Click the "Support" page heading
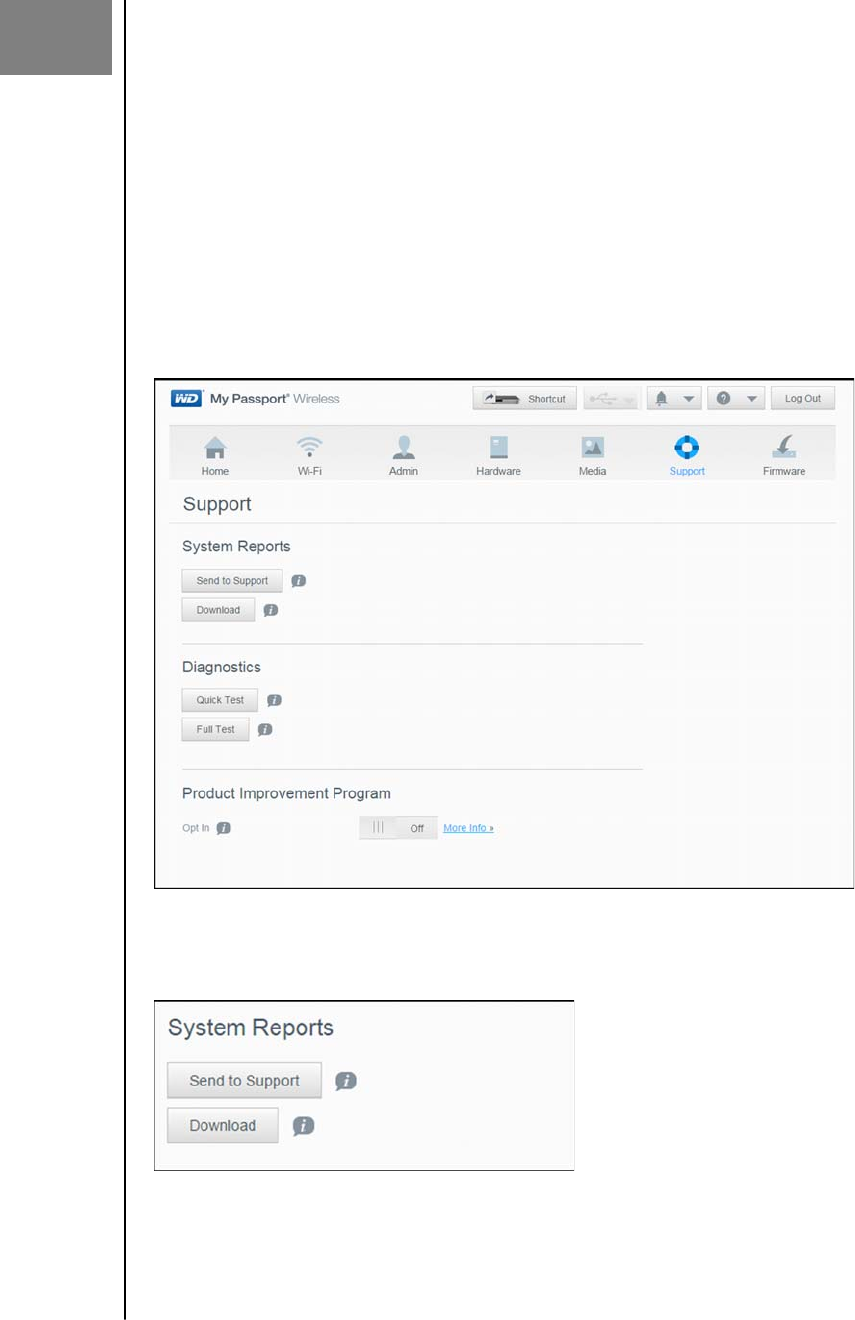855x1320 pixels. pos(217,505)
